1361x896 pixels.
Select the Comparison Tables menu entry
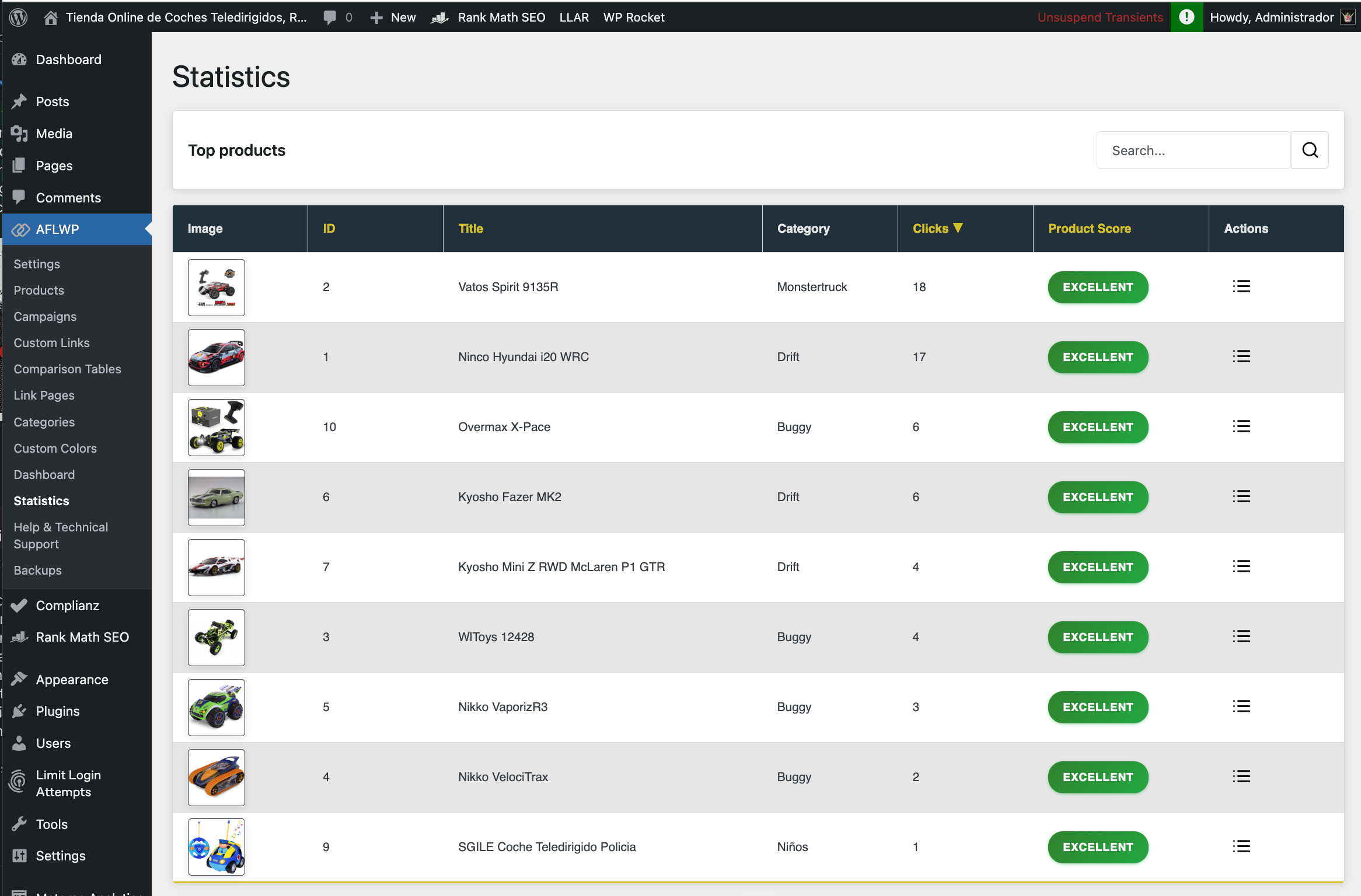pos(67,369)
